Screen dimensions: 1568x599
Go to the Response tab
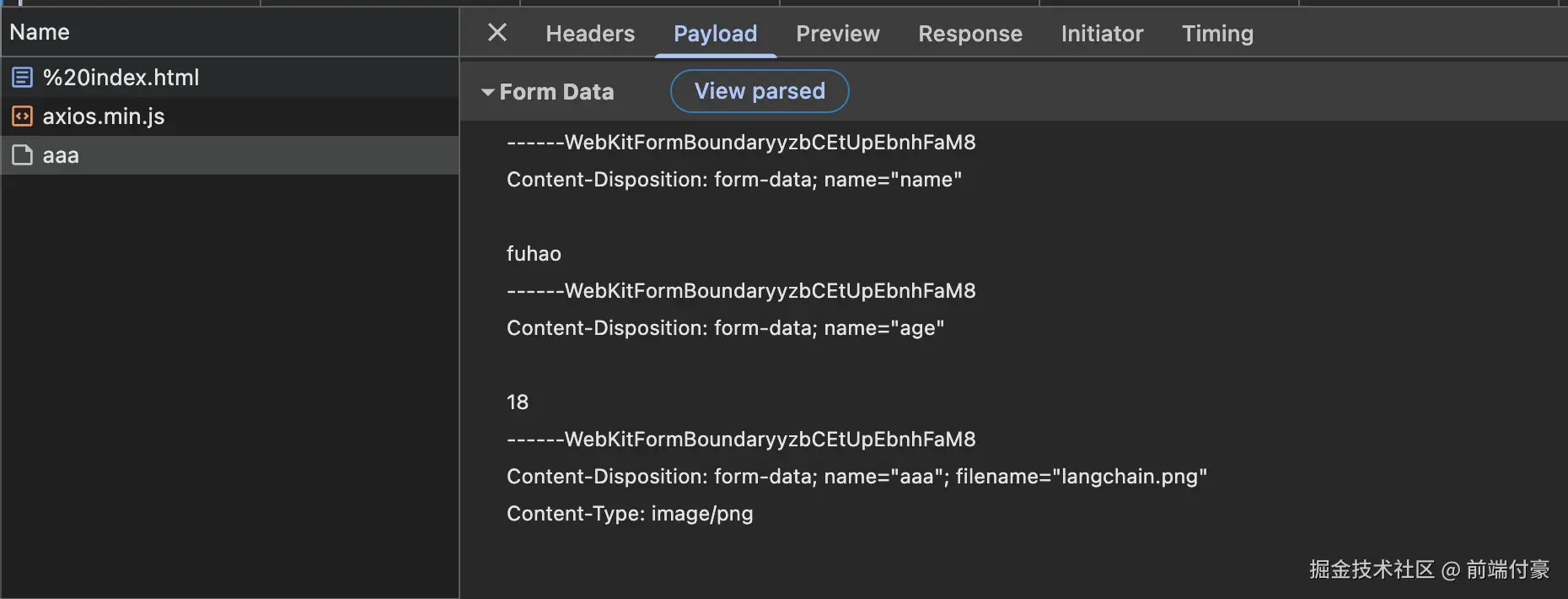pos(969,34)
